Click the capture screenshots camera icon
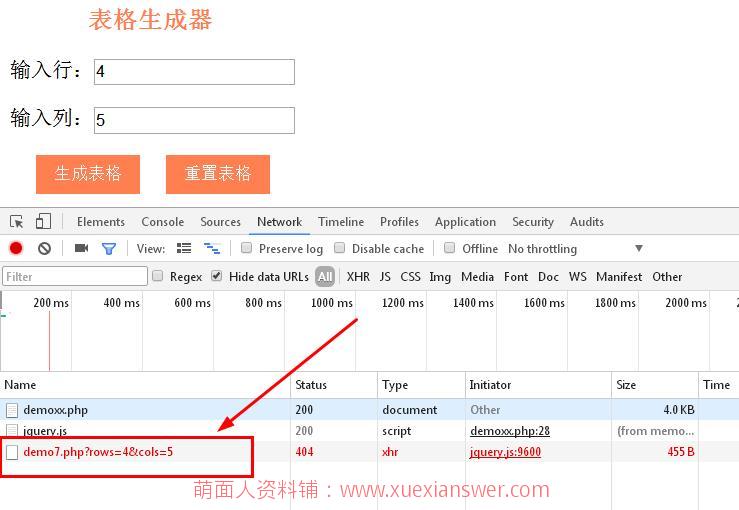This screenshot has height=510, width=739. tap(82, 248)
